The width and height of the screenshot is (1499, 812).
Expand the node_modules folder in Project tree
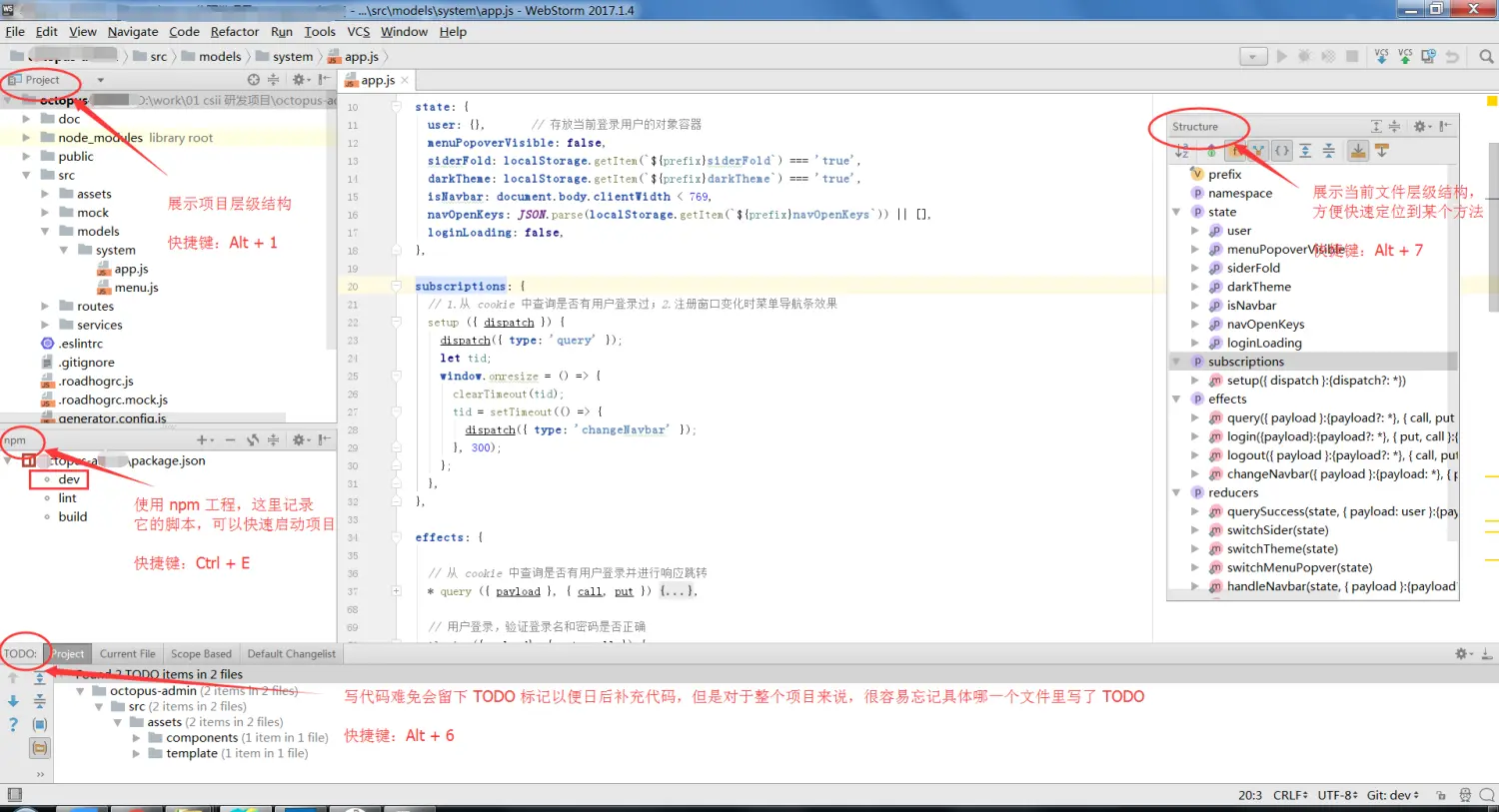point(26,138)
